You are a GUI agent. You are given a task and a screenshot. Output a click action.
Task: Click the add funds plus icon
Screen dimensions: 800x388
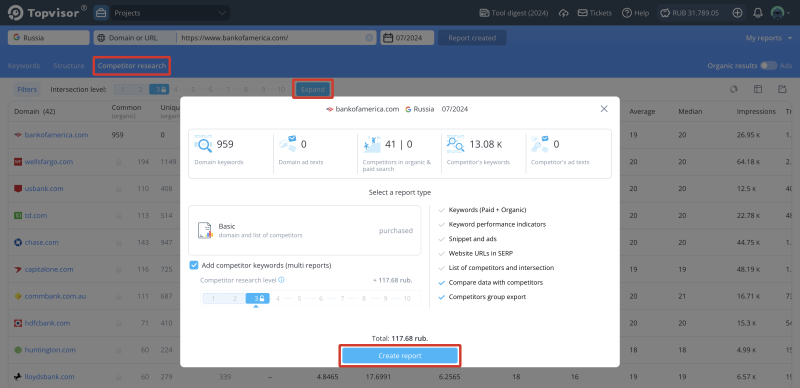(737, 13)
